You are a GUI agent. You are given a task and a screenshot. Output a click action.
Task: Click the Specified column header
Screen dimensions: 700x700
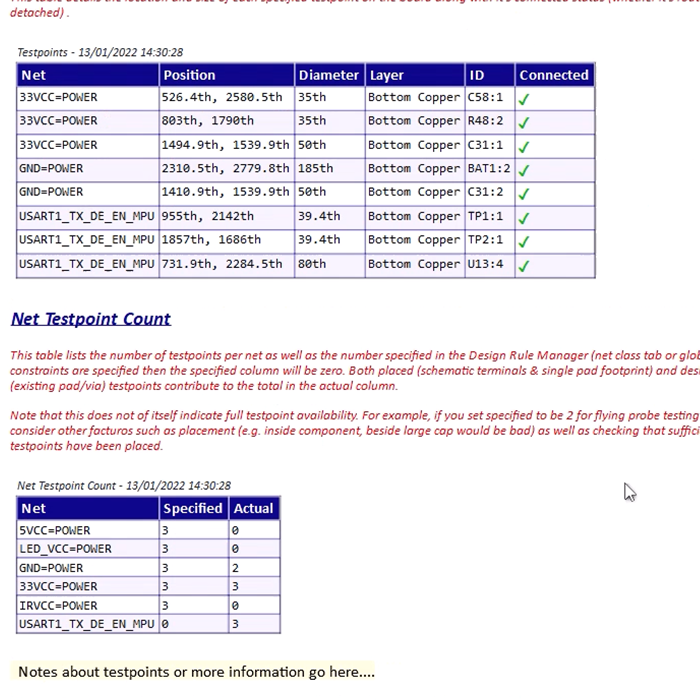click(x=192, y=508)
